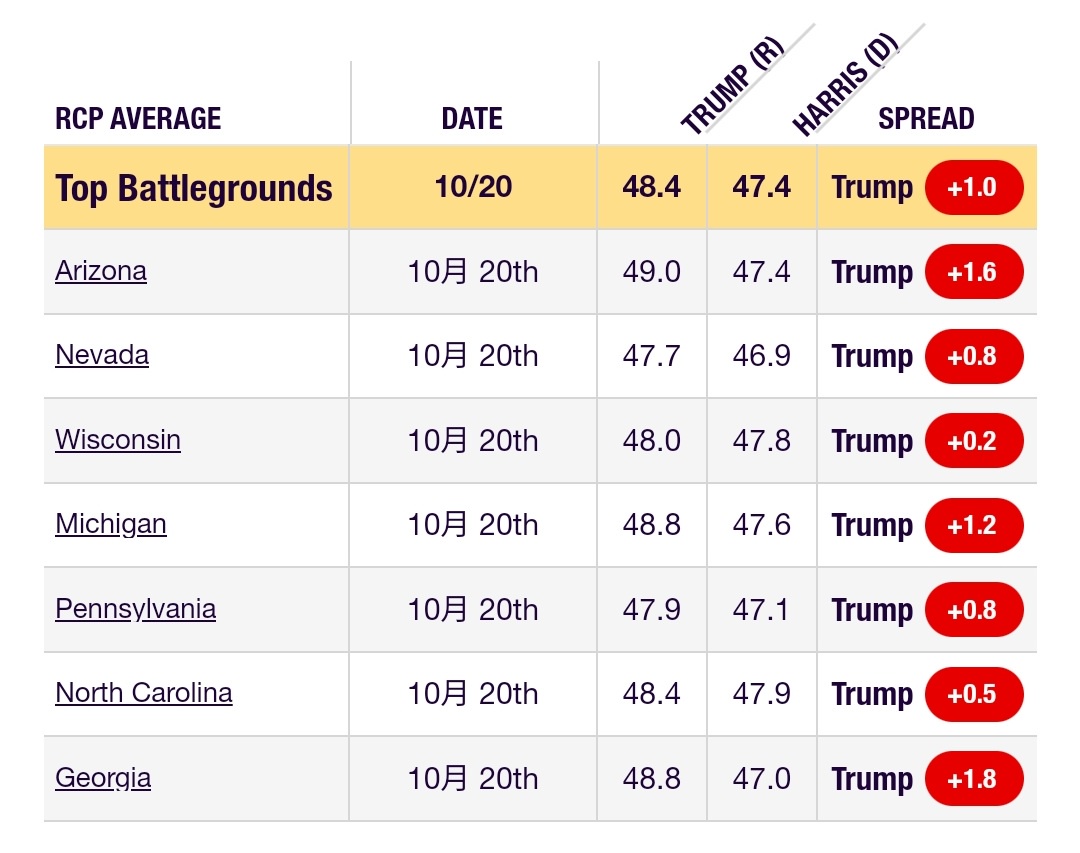The image size is (1080, 853).
Task: Open the Michigan polling link
Action: pos(111,524)
